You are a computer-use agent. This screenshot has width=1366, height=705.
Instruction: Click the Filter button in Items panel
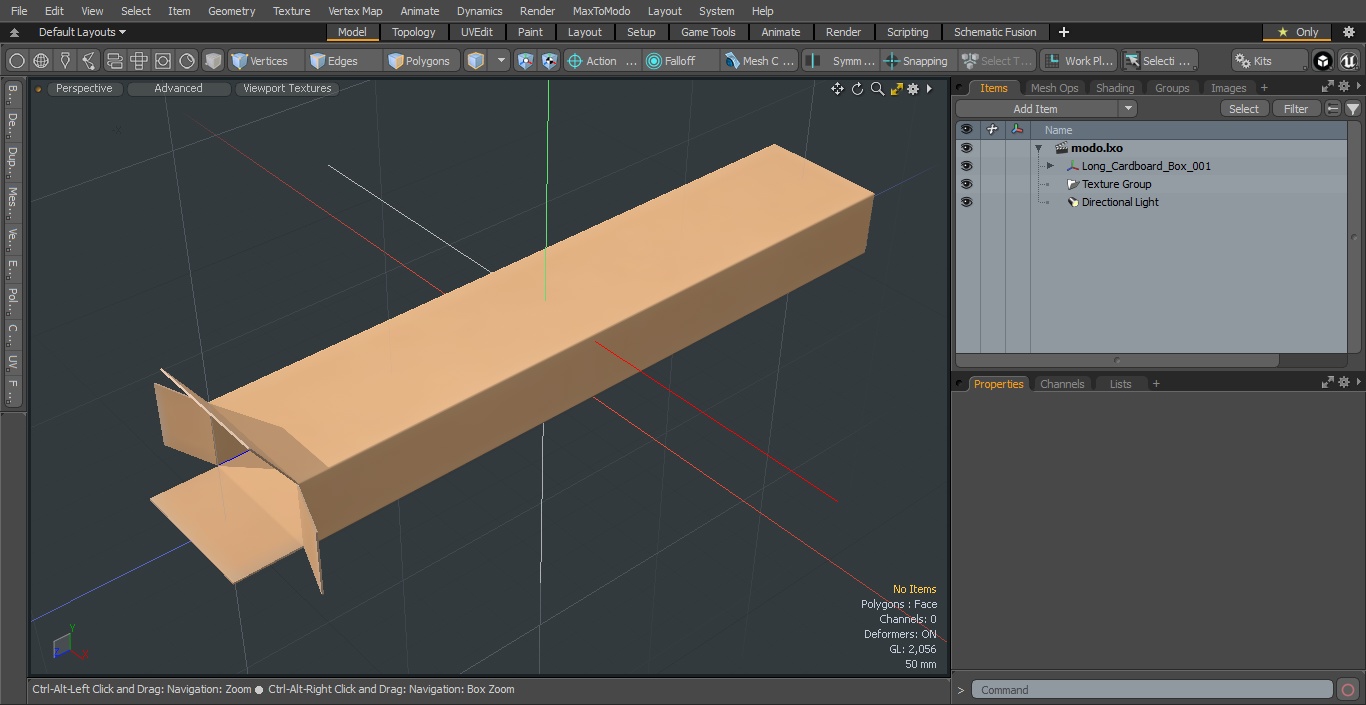(1296, 109)
